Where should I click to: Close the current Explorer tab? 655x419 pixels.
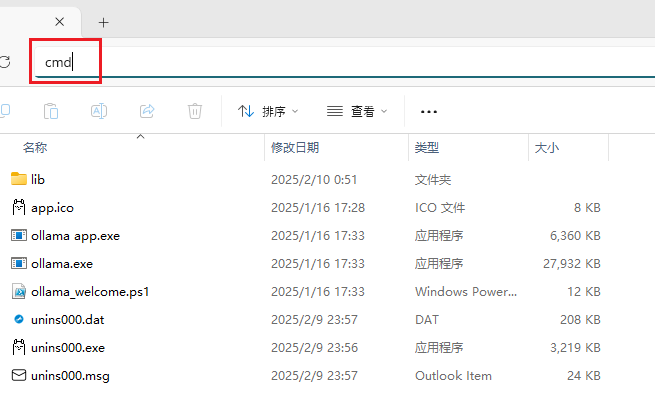click(60, 22)
